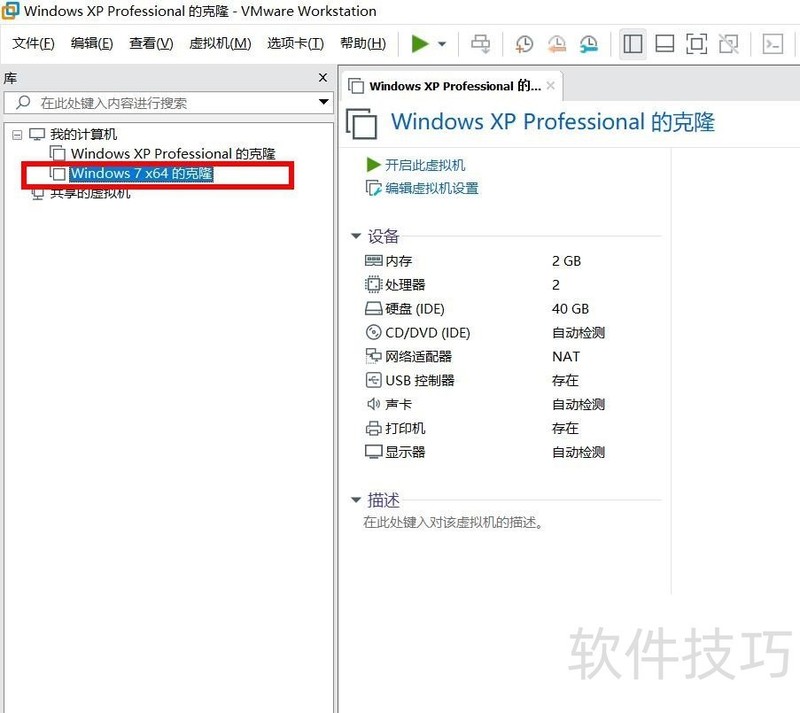This screenshot has height=713, width=800.
Task: Toggle full screen mode
Action: [x=699, y=43]
